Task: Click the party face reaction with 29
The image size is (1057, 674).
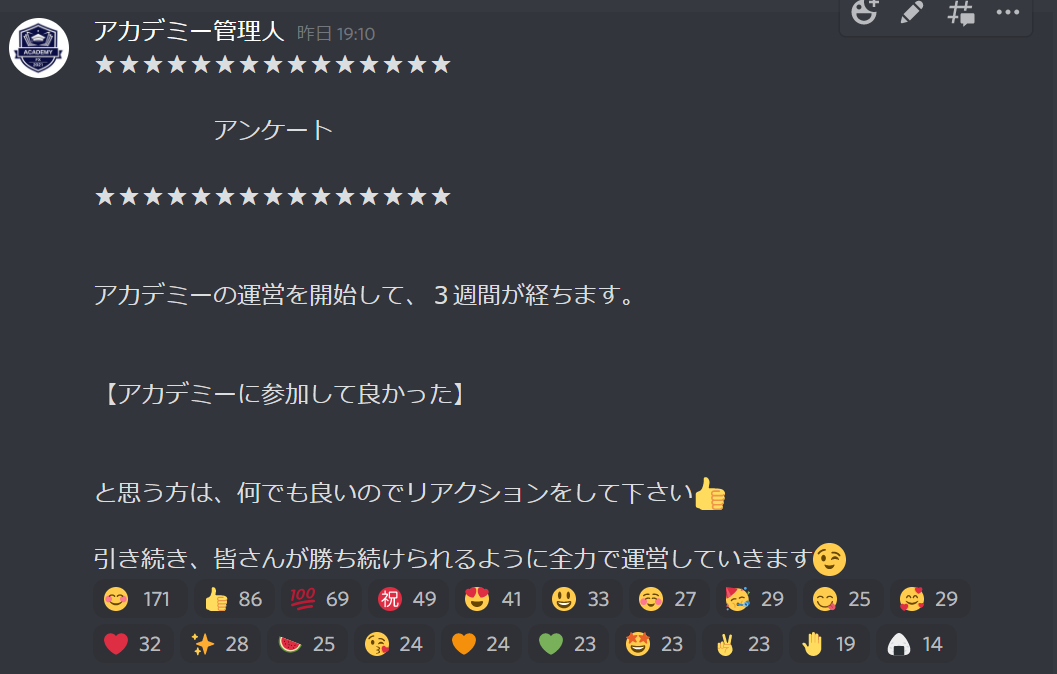Action: click(x=756, y=599)
